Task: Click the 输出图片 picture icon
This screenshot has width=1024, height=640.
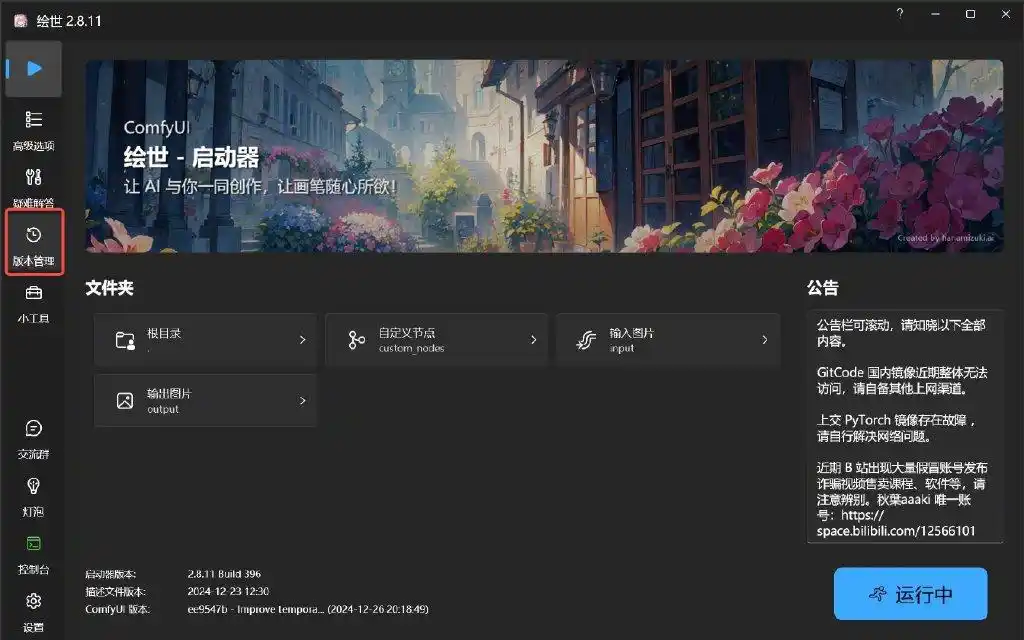Action: click(x=125, y=401)
